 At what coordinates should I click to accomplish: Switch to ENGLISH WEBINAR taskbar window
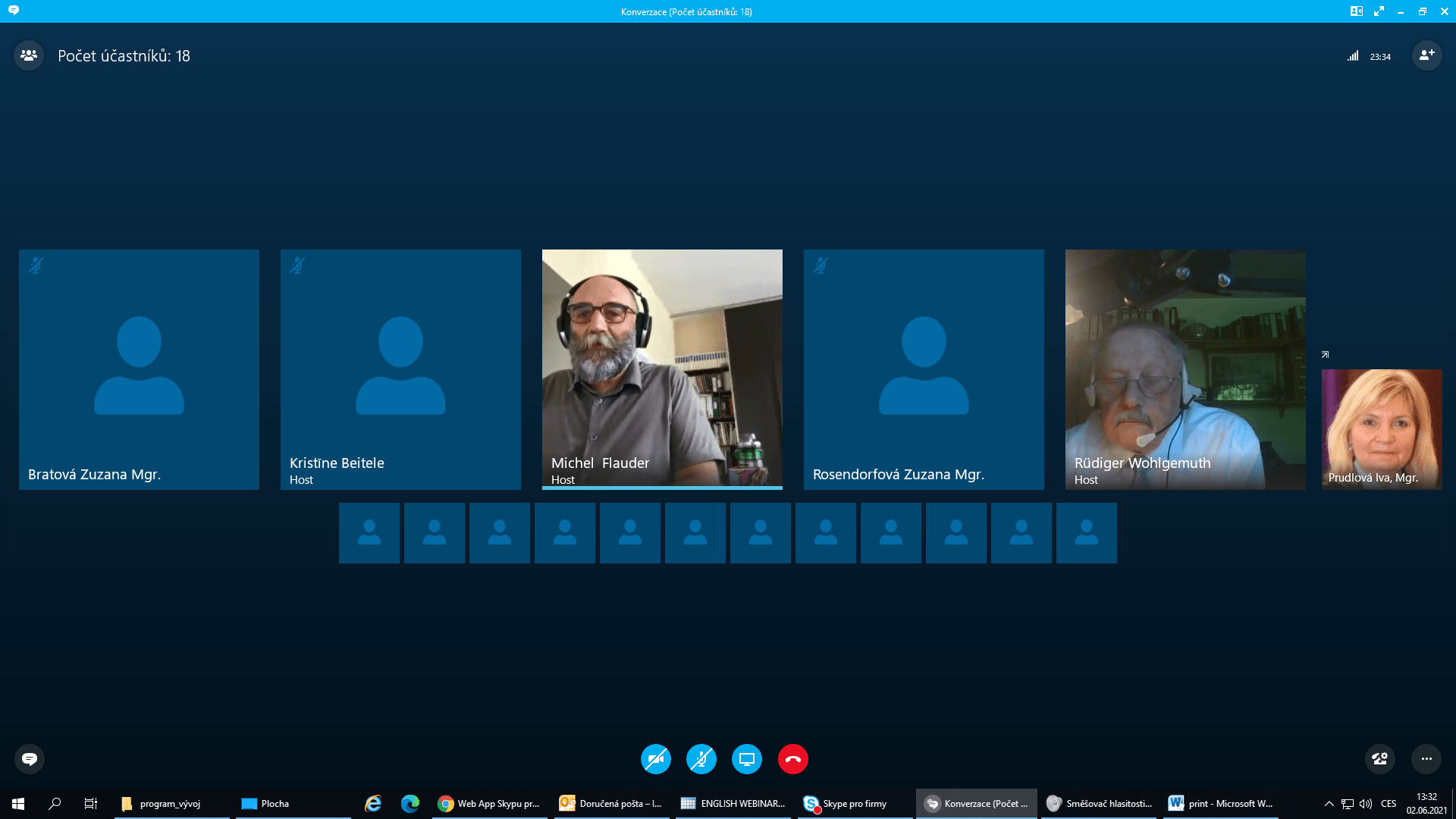(733, 804)
